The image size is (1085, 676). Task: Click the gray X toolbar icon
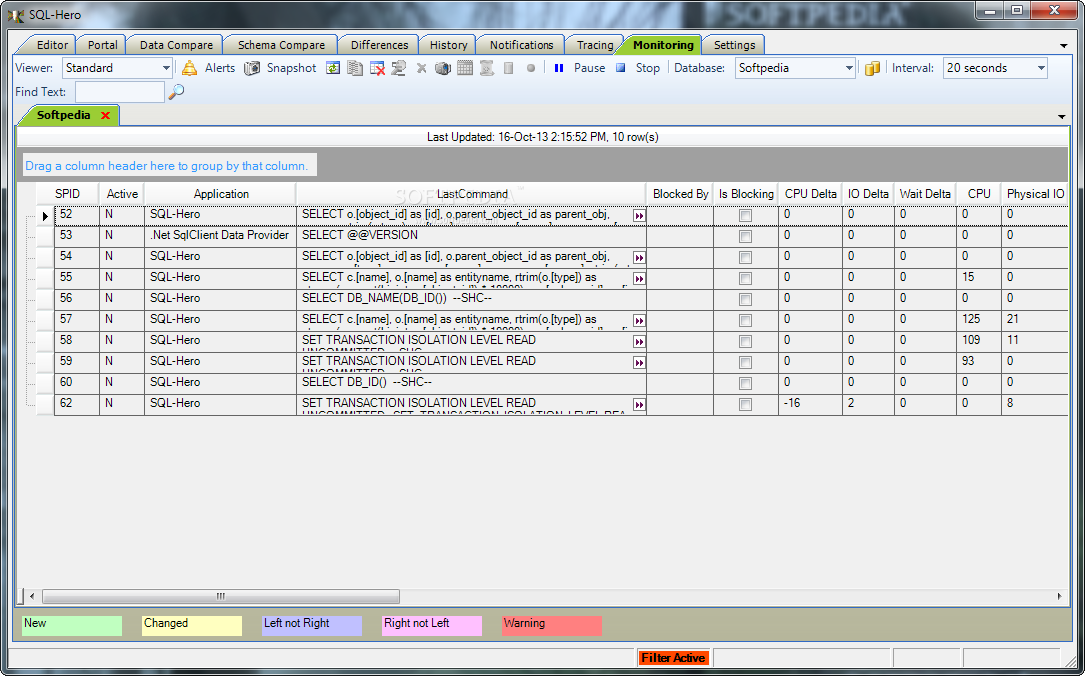pyautogui.click(x=421, y=68)
